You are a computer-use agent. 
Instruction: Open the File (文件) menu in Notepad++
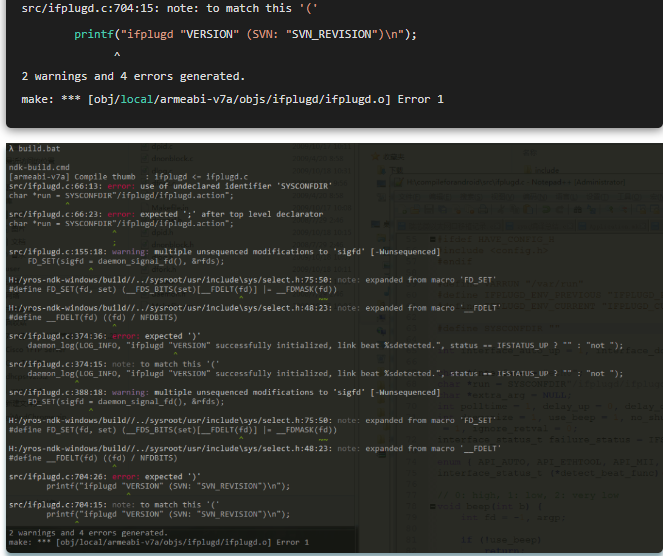point(408,197)
